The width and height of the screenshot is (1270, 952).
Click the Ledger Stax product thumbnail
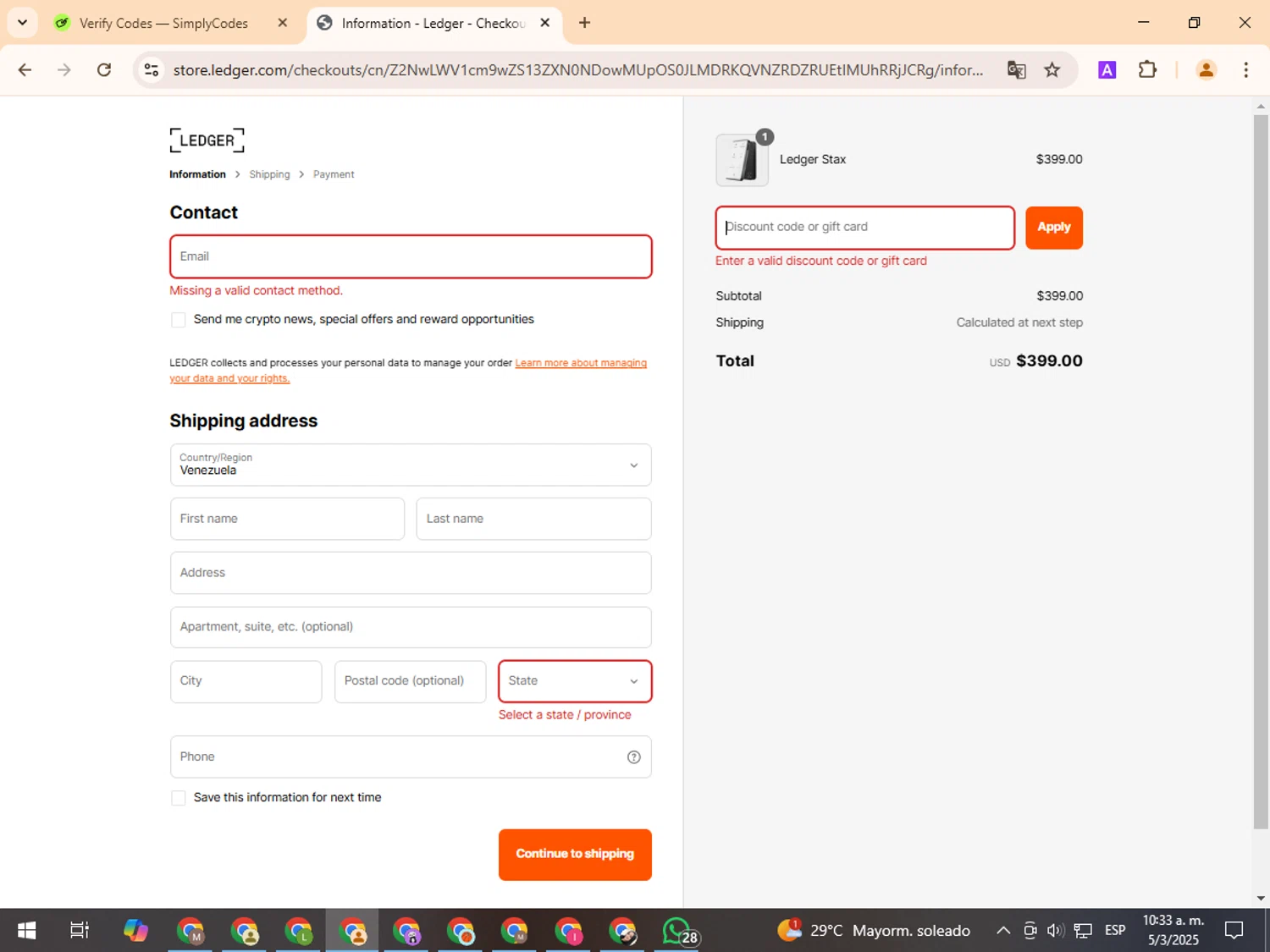tap(742, 160)
